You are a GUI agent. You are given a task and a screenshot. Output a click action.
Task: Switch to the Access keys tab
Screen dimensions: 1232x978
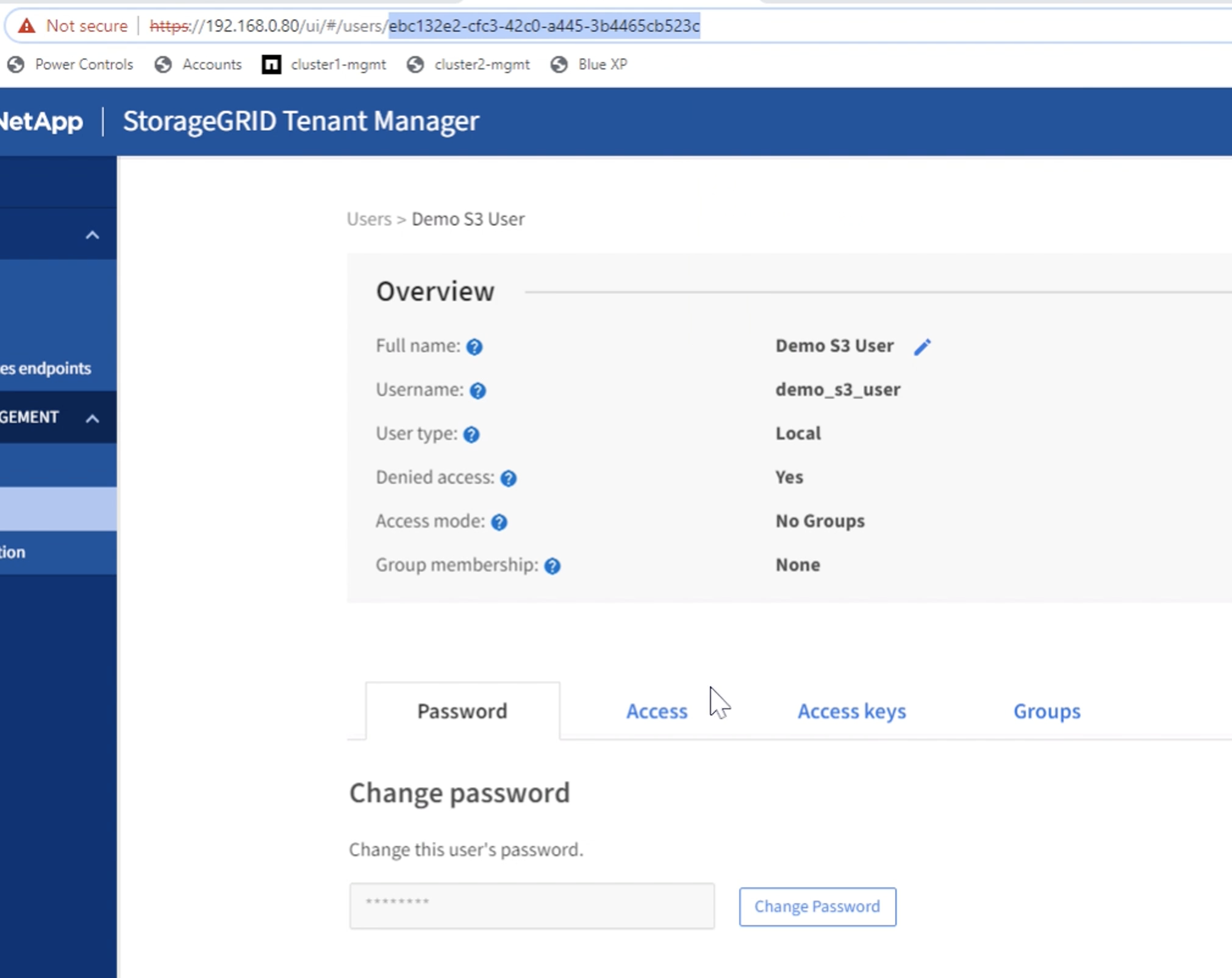click(x=851, y=711)
